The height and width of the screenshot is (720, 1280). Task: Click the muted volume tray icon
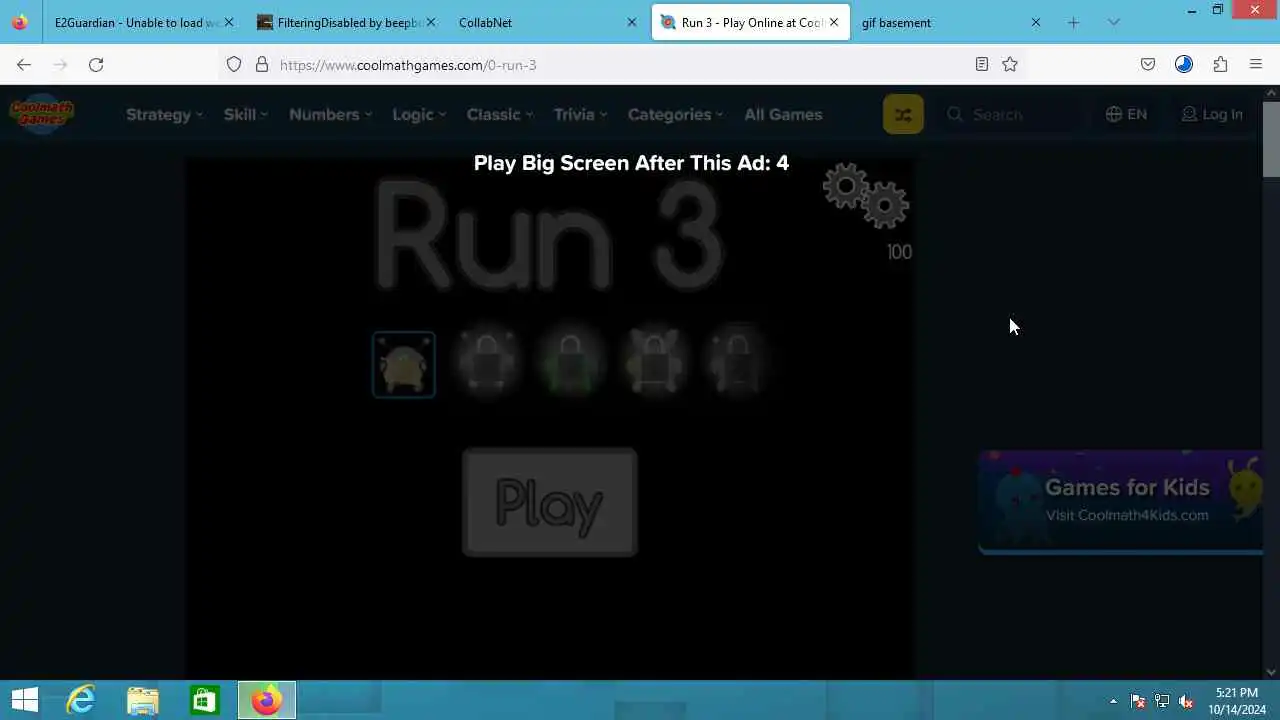[1186, 701]
